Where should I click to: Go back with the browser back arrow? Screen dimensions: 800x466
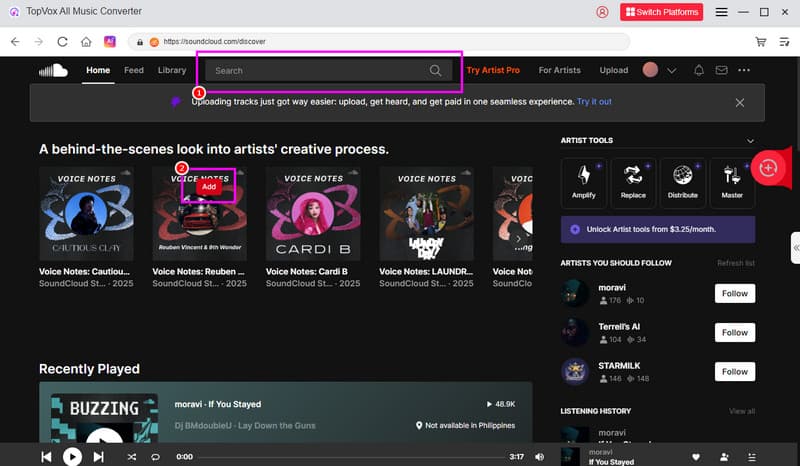coord(15,42)
